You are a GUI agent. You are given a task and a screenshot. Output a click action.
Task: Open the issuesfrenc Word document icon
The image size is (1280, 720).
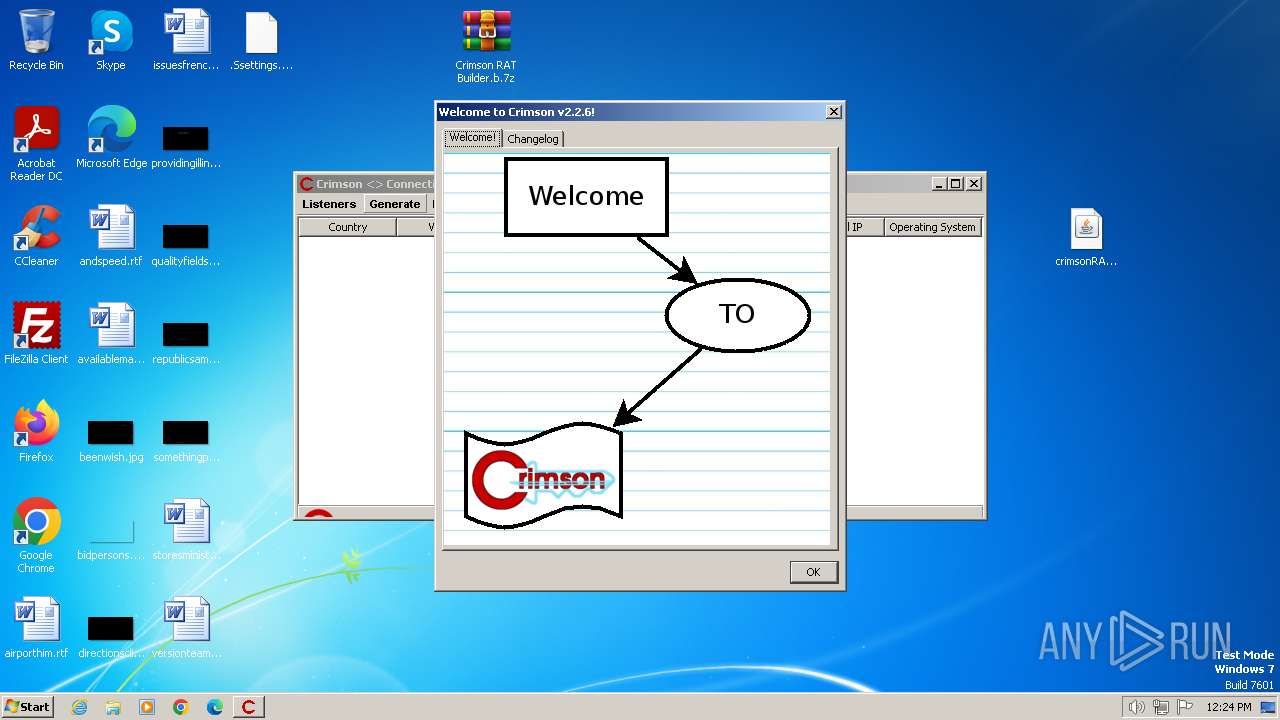click(186, 40)
